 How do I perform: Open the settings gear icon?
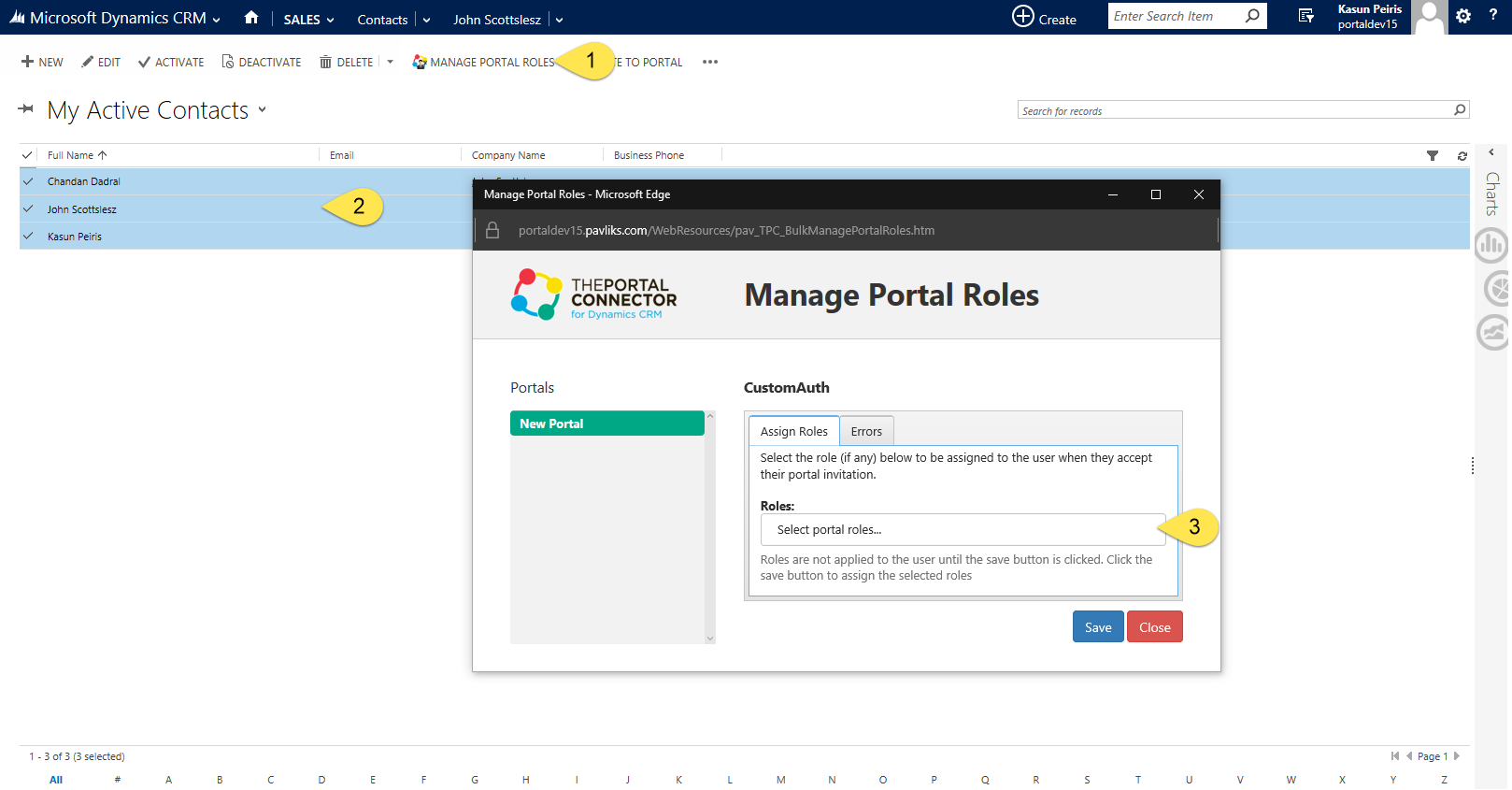point(1463,16)
